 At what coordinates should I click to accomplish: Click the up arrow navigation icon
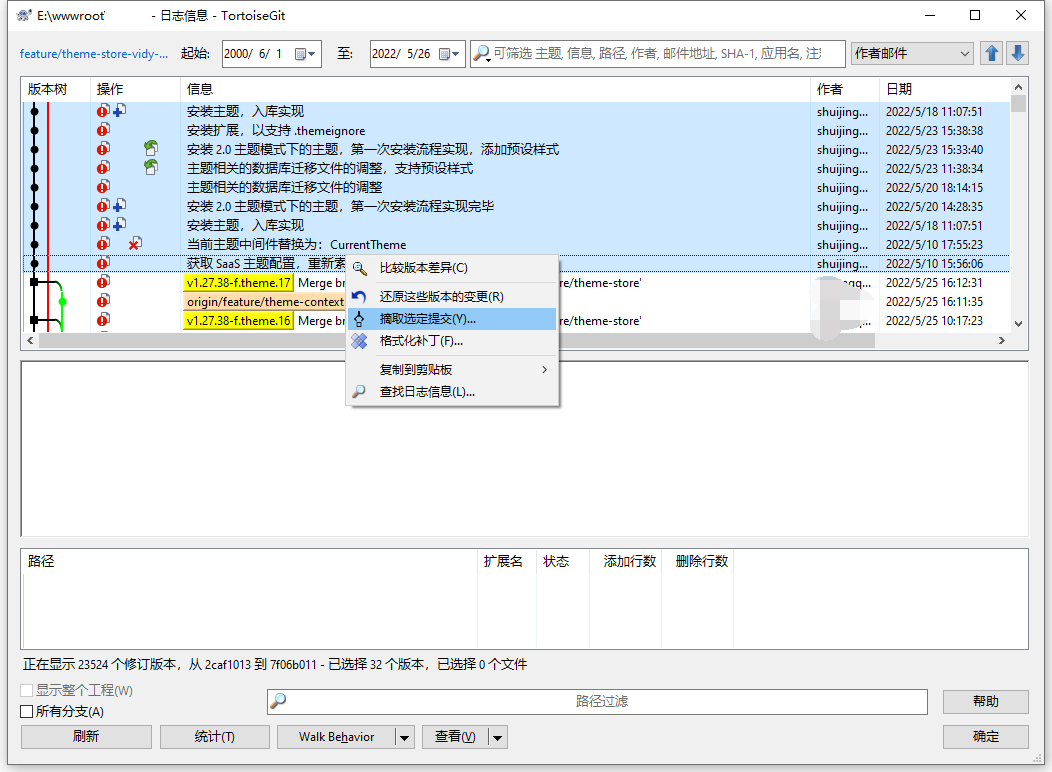tap(992, 53)
